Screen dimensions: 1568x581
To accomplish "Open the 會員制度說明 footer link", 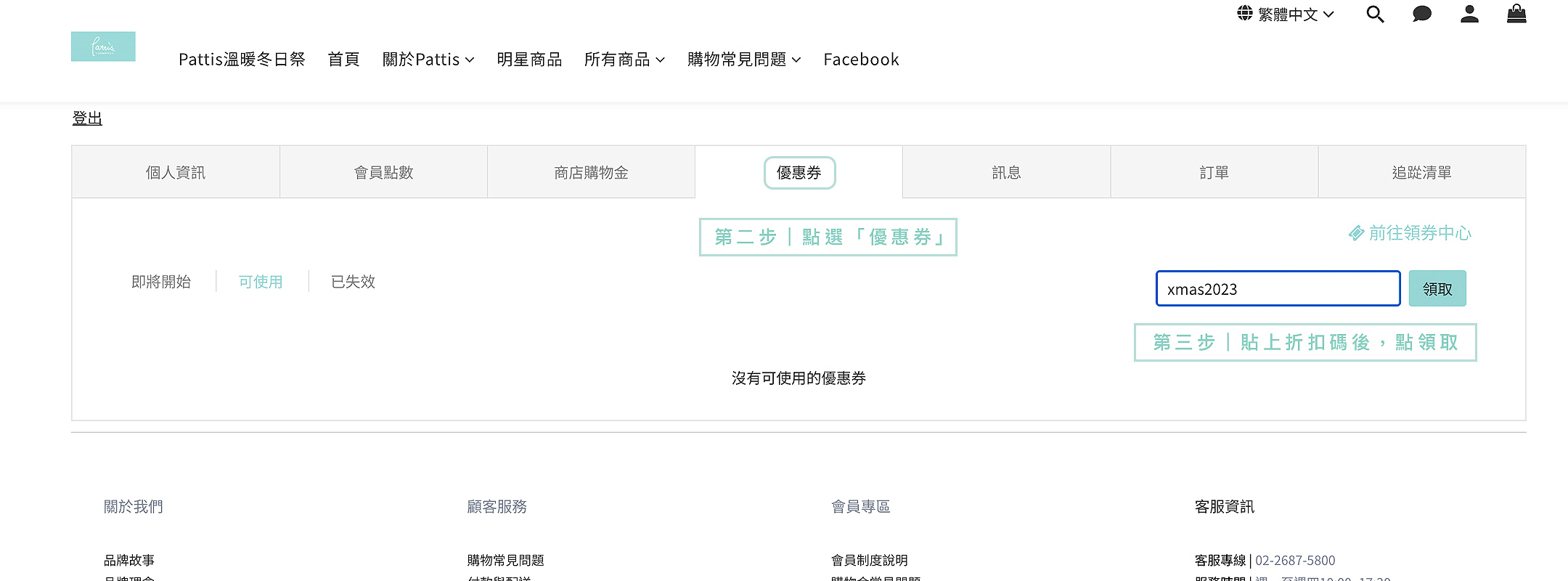I will 870,560.
